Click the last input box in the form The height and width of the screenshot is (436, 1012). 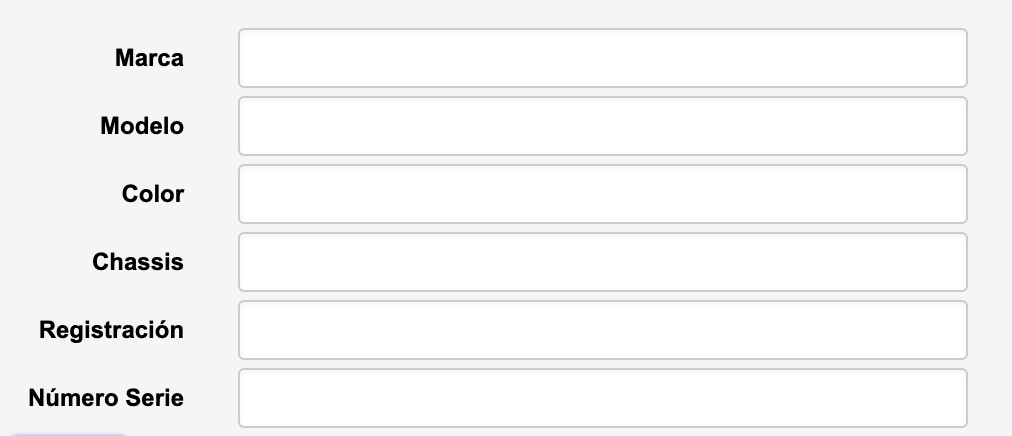(x=602, y=398)
